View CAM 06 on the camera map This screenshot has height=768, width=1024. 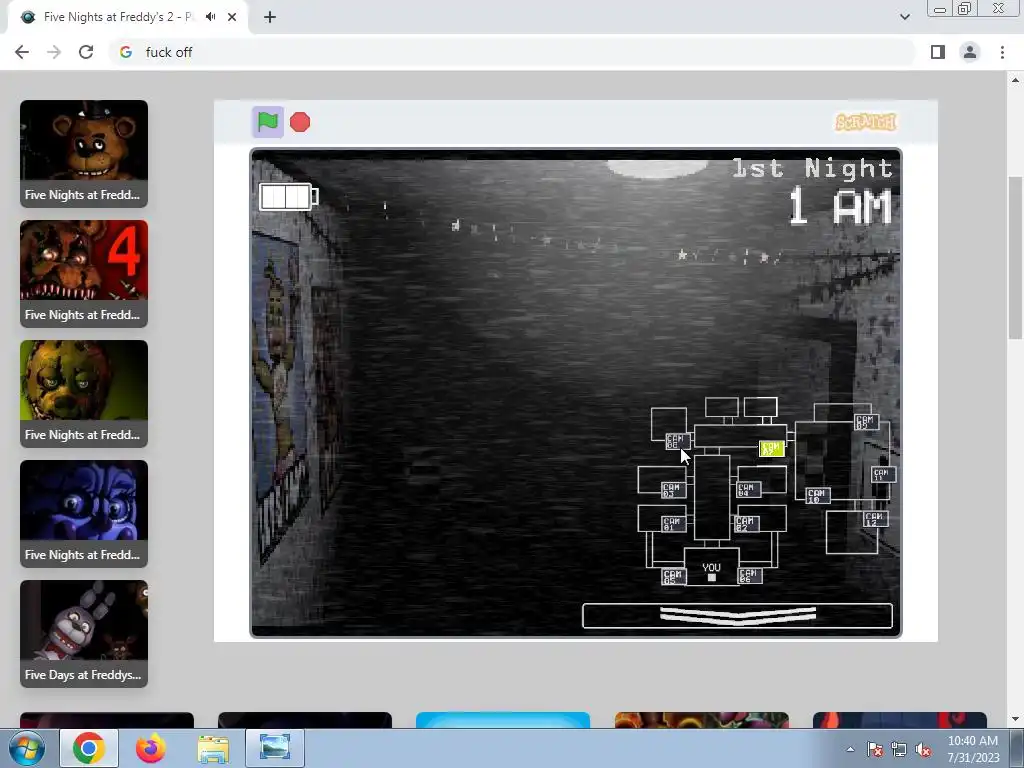pos(749,576)
